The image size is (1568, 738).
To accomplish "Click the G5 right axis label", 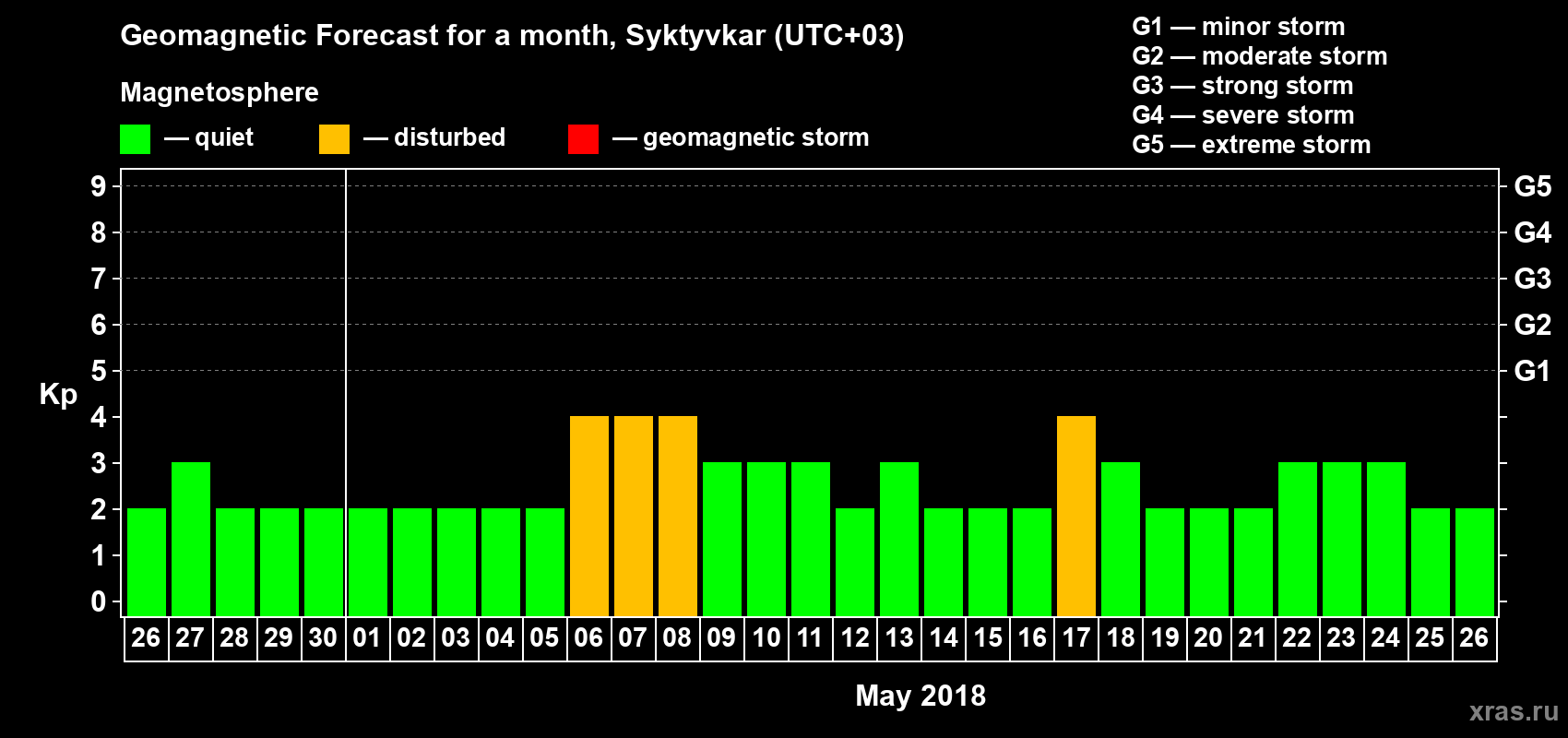I will (x=1533, y=186).
